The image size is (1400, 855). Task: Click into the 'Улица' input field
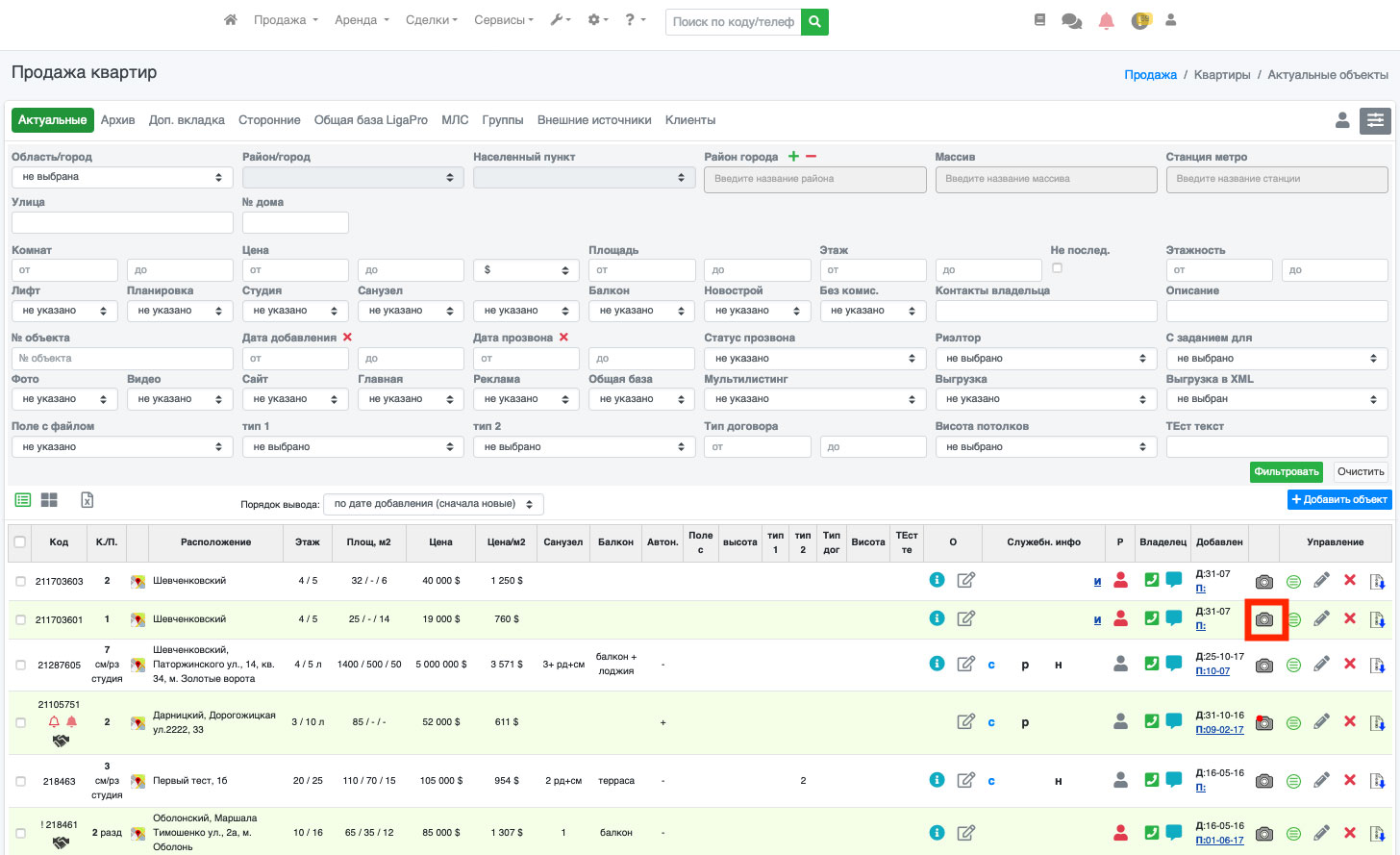[x=122, y=222]
